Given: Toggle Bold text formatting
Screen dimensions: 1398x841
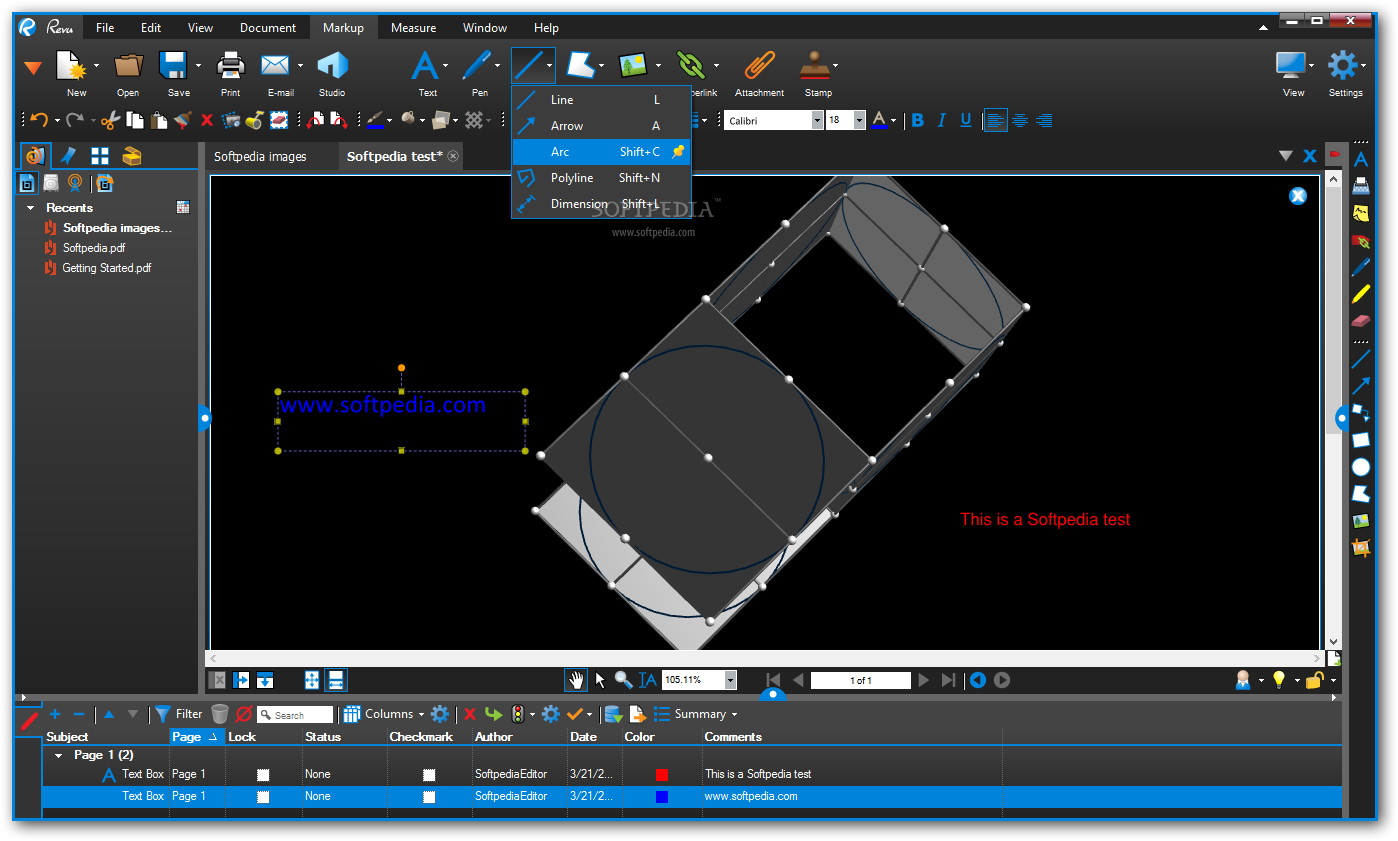Looking at the screenshot, I should [x=917, y=120].
